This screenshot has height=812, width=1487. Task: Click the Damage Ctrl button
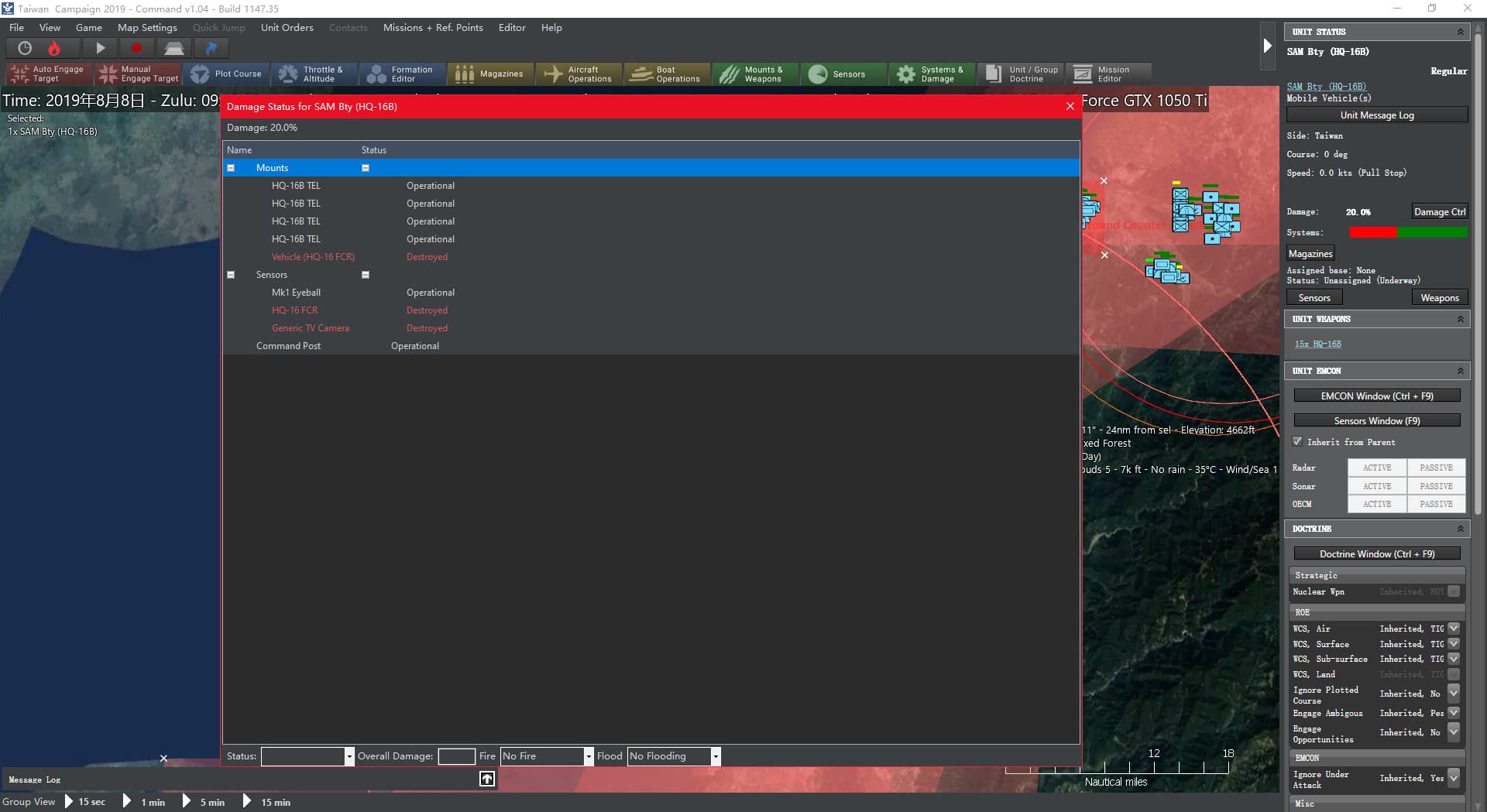click(x=1439, y=212)
